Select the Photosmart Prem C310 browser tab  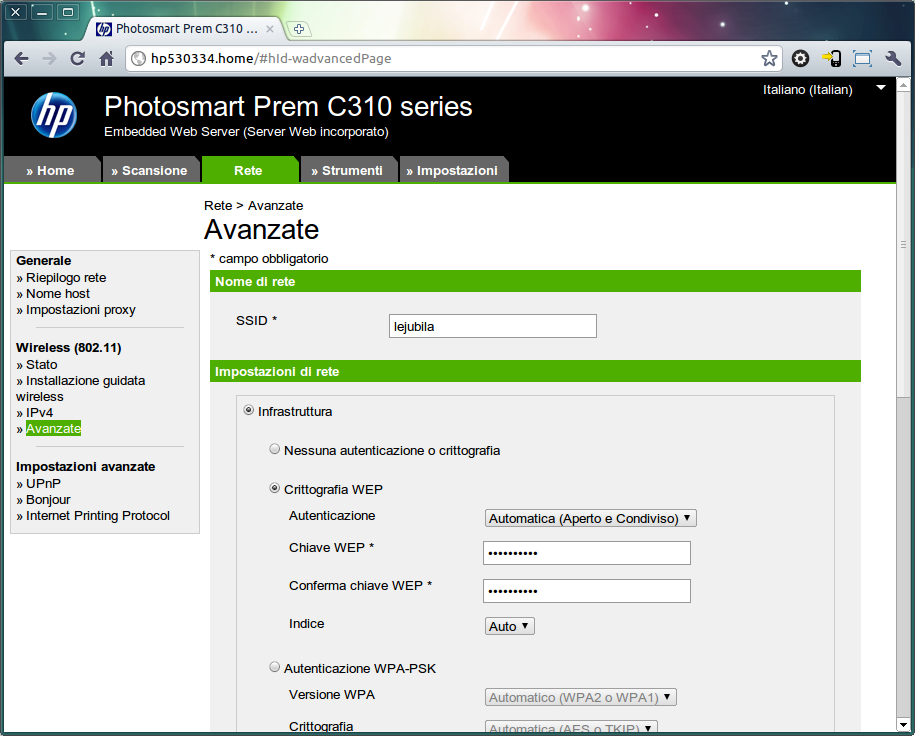click(x=186, y=29)
